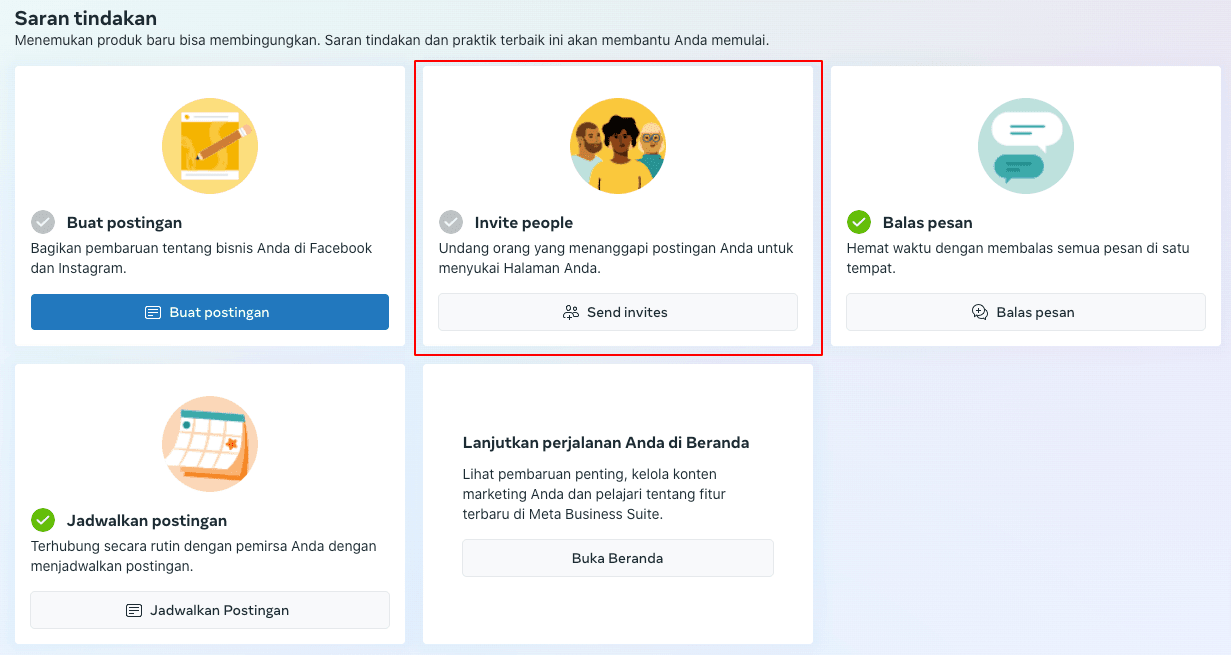Click the pencil illustration in Buat postingan card
1231x655 pixels.
(x=210, y=146)
